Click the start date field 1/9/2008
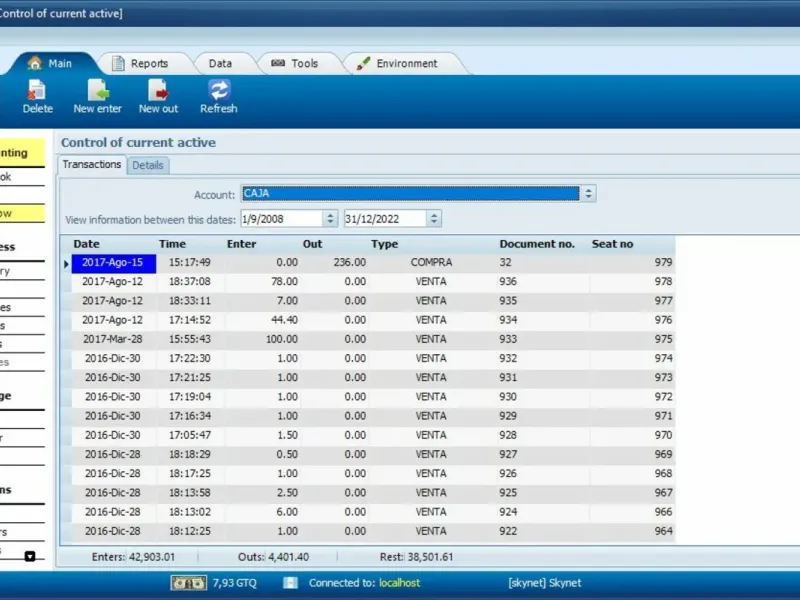Image resolution: width=800 pixels, height=600 pixels. coord(282,219)
